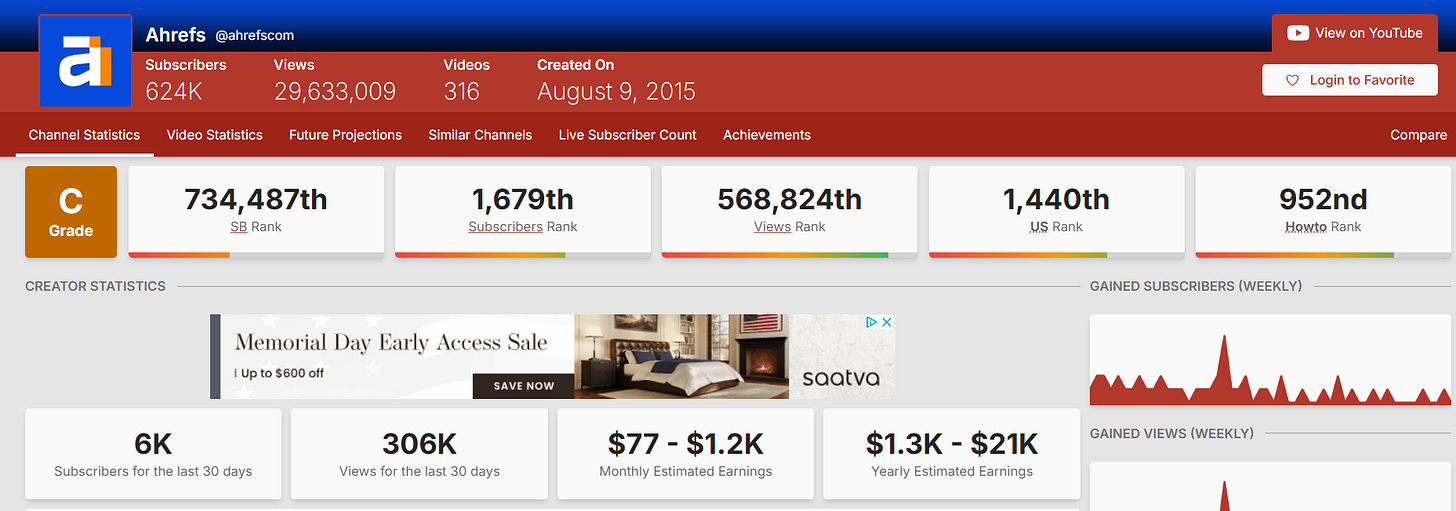The height and width of the screenshot is (511, 1456).
Task: Click the Gained Subscribers weekly chart
Action: click(x=1270, y=360)
